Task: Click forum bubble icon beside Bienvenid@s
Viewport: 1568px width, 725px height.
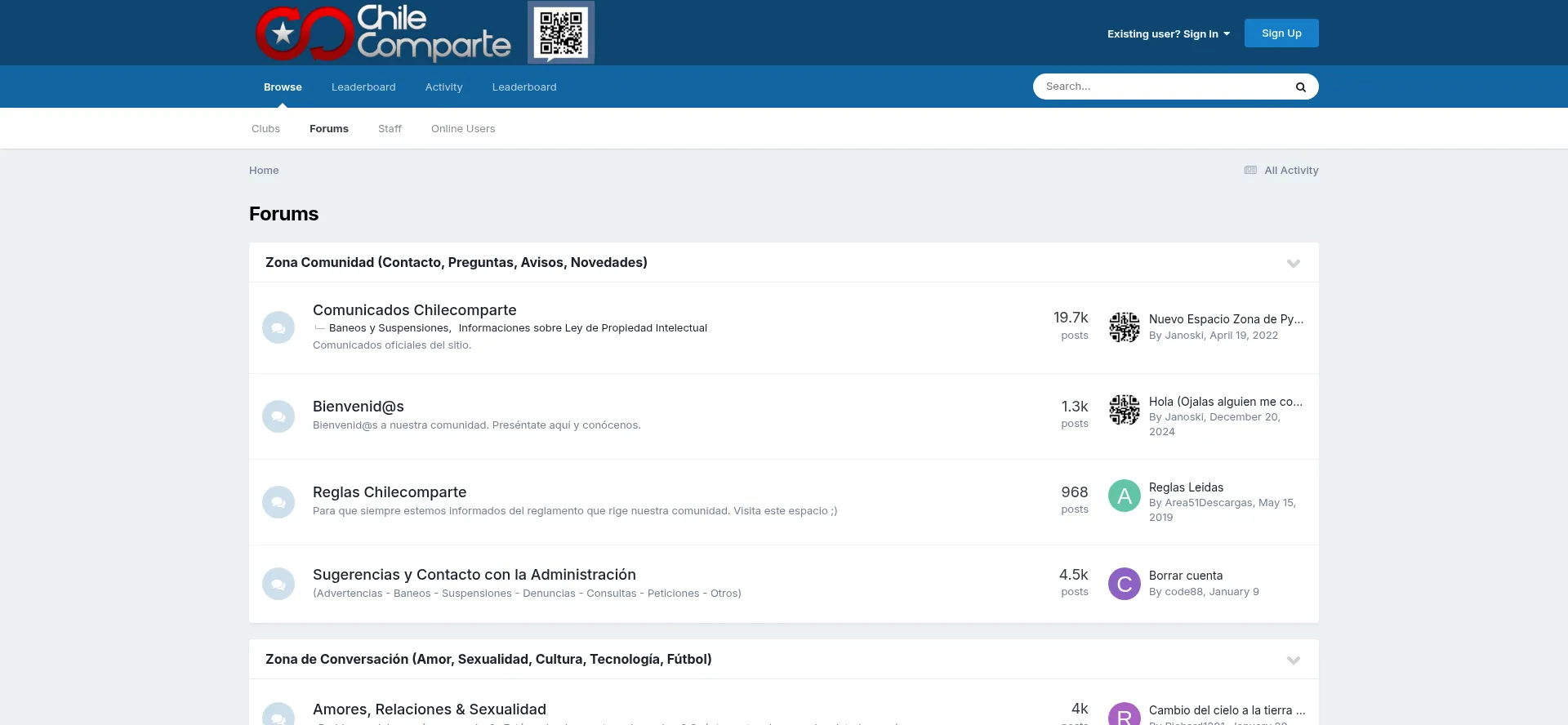Action: click(x=278, y=416)
